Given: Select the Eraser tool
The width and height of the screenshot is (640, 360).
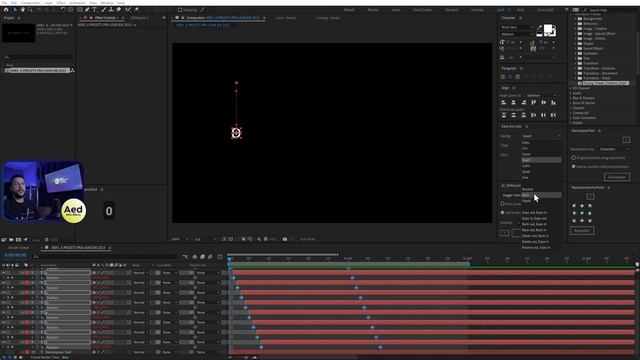Looking at the screenshot, I should [119, 9].
